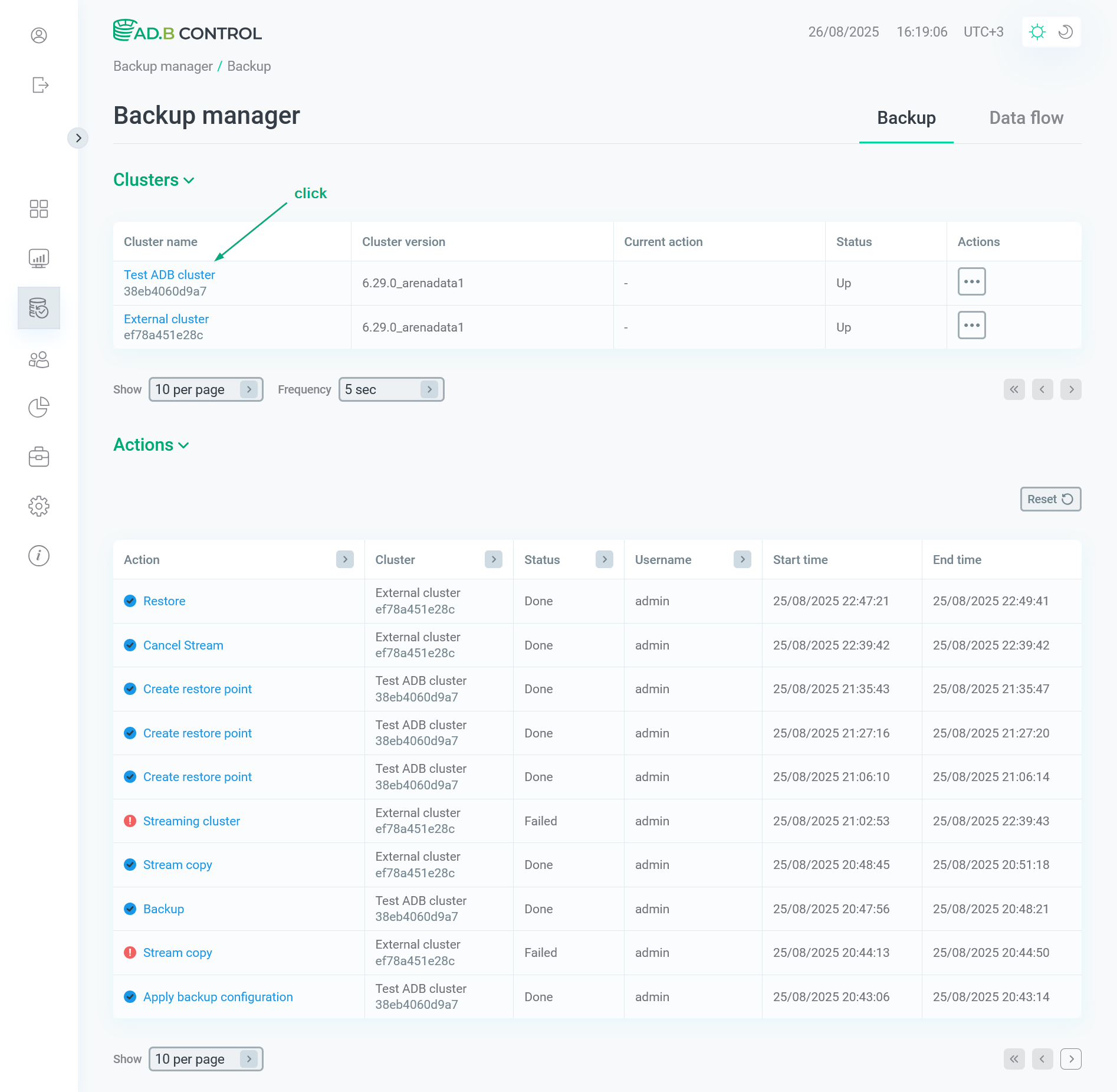This screenshot has width=1117, height=1092.
Task: Collapse the Clusters section chevron
Action: coord(189,181)
